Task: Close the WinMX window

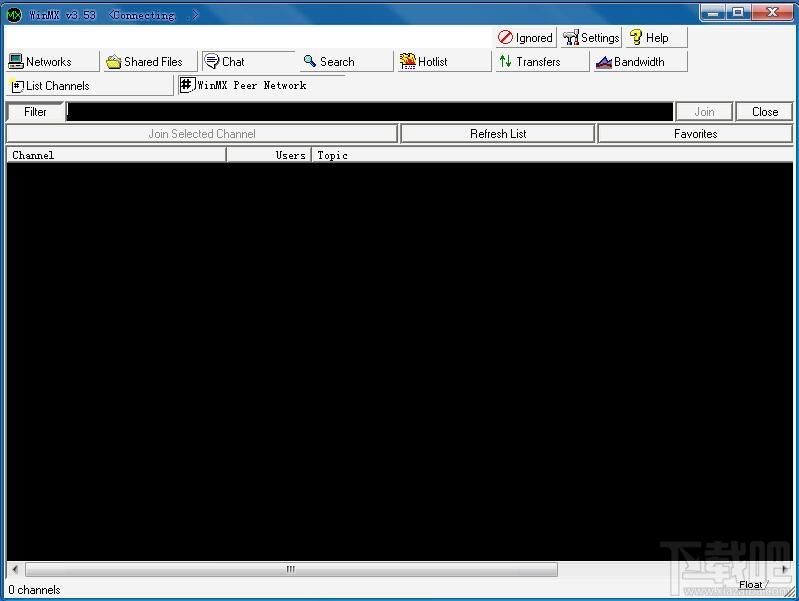Action: pos(772,12)
